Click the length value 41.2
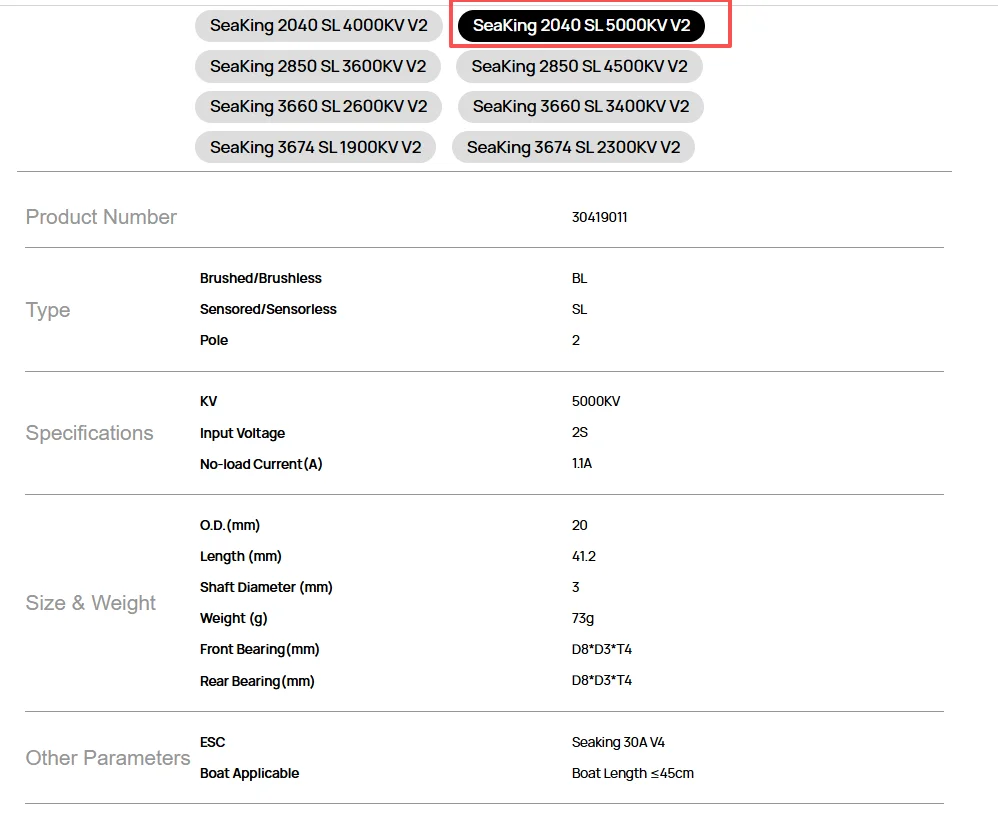The height and width of the screenshot is (815, 998). click(584, 556)
